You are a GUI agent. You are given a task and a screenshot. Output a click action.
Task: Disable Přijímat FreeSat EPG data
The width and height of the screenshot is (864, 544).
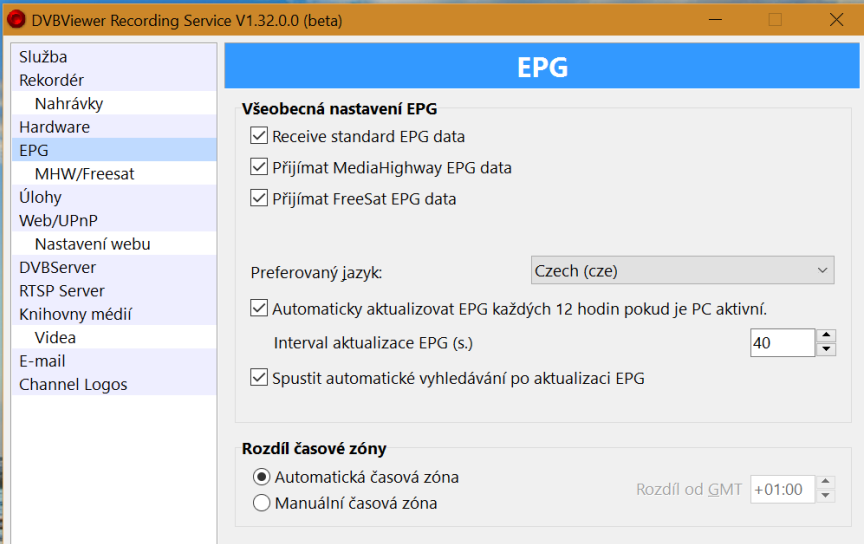260,199
